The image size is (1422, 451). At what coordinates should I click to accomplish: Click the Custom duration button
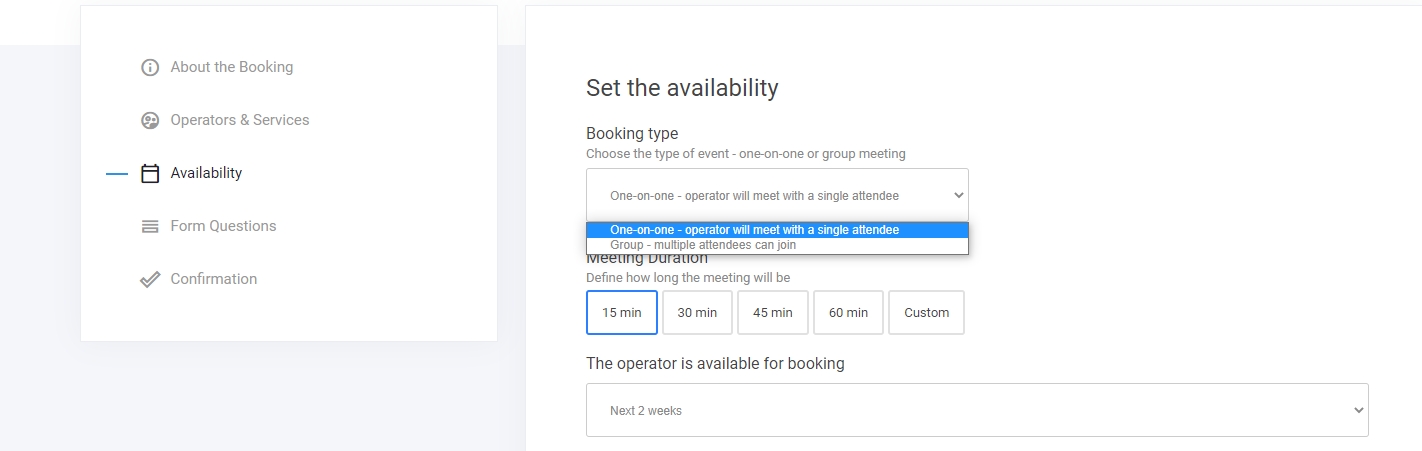click(926, 312)
